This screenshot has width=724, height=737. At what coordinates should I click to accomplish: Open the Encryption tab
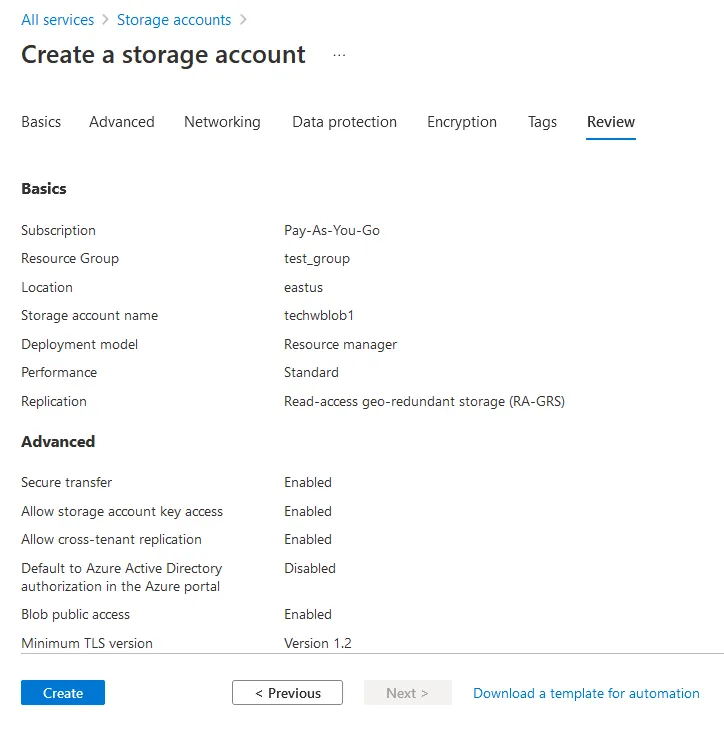coord(462,122)
